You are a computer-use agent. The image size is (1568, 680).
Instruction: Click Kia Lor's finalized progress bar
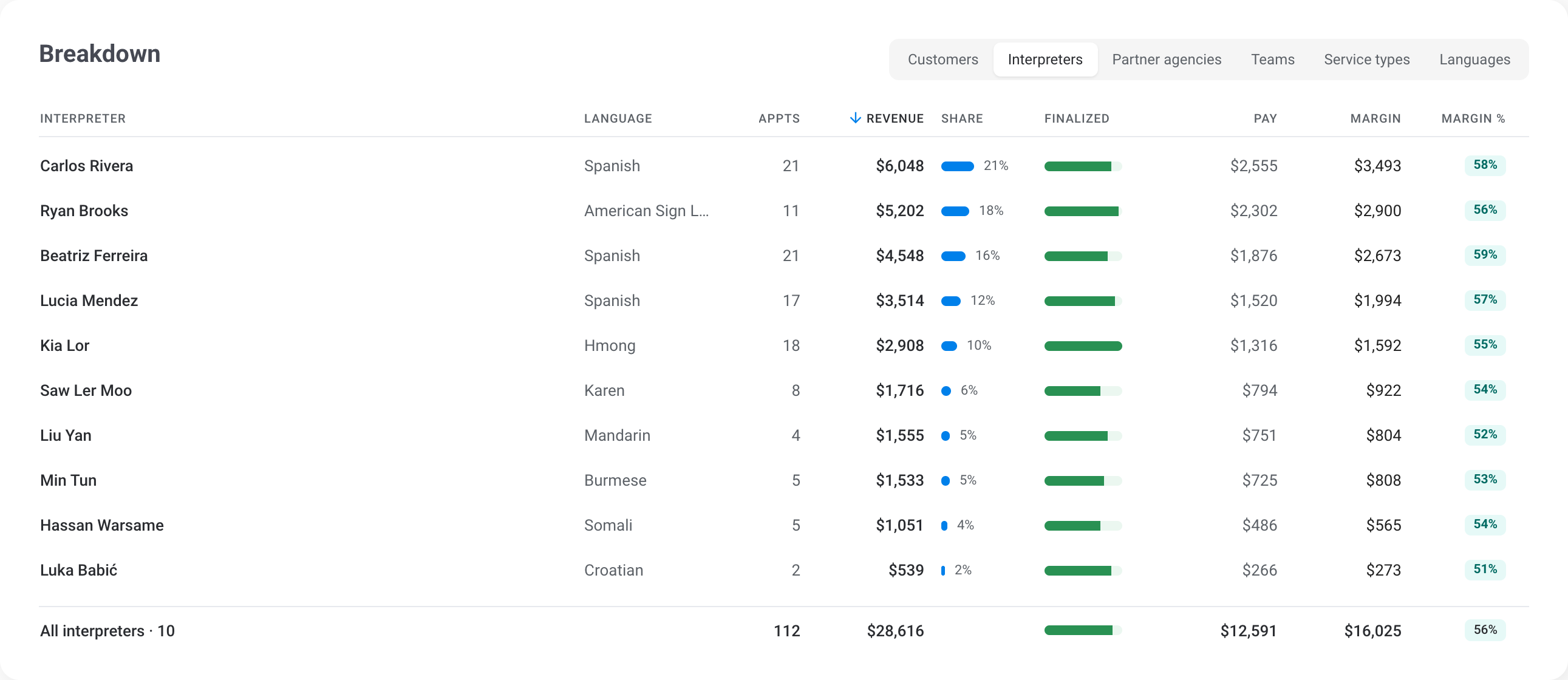[1083, 346]
